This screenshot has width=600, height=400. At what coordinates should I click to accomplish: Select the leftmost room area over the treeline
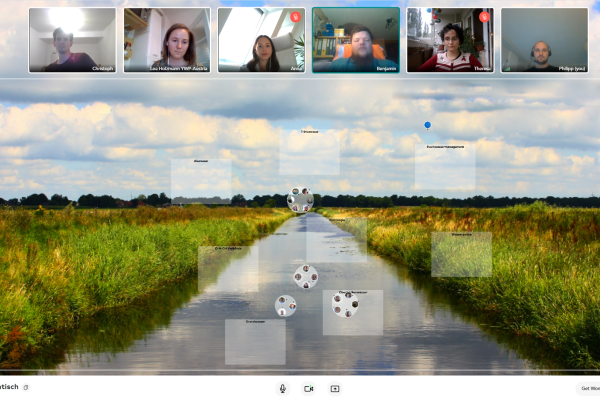pos(200,180)
